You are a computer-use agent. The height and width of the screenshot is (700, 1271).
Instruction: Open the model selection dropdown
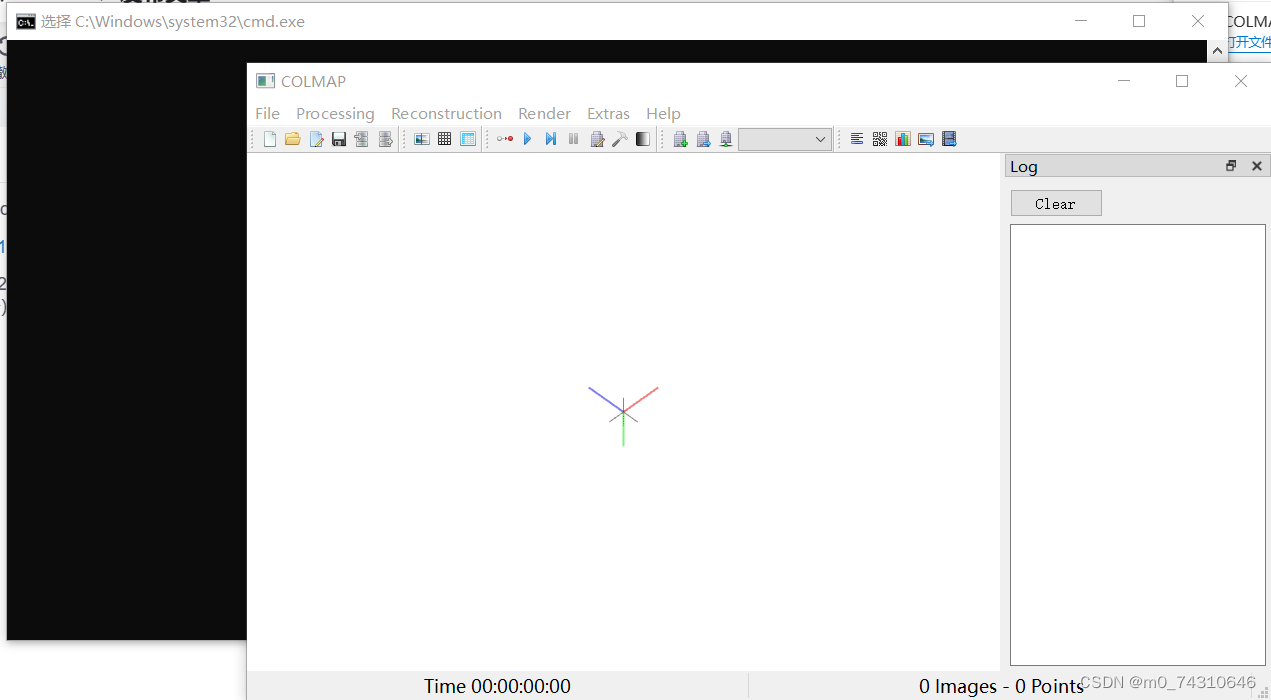pyautogui.click(x=818, y=139)
